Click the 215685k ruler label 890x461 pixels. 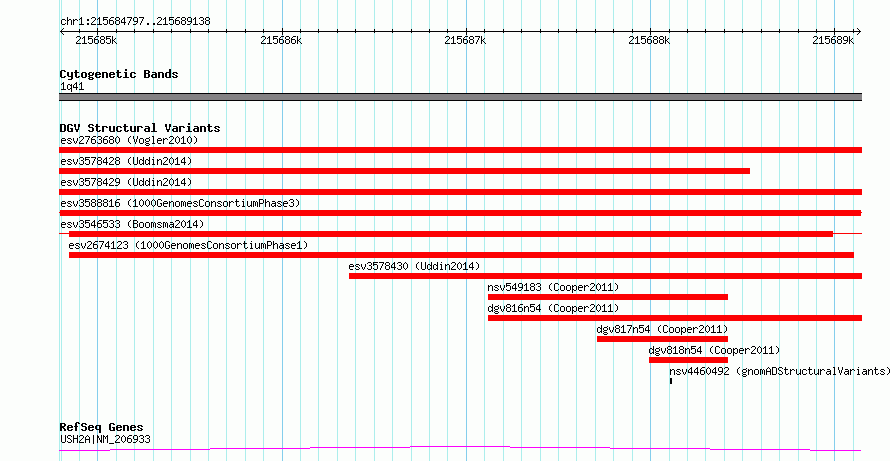[96, 41]
